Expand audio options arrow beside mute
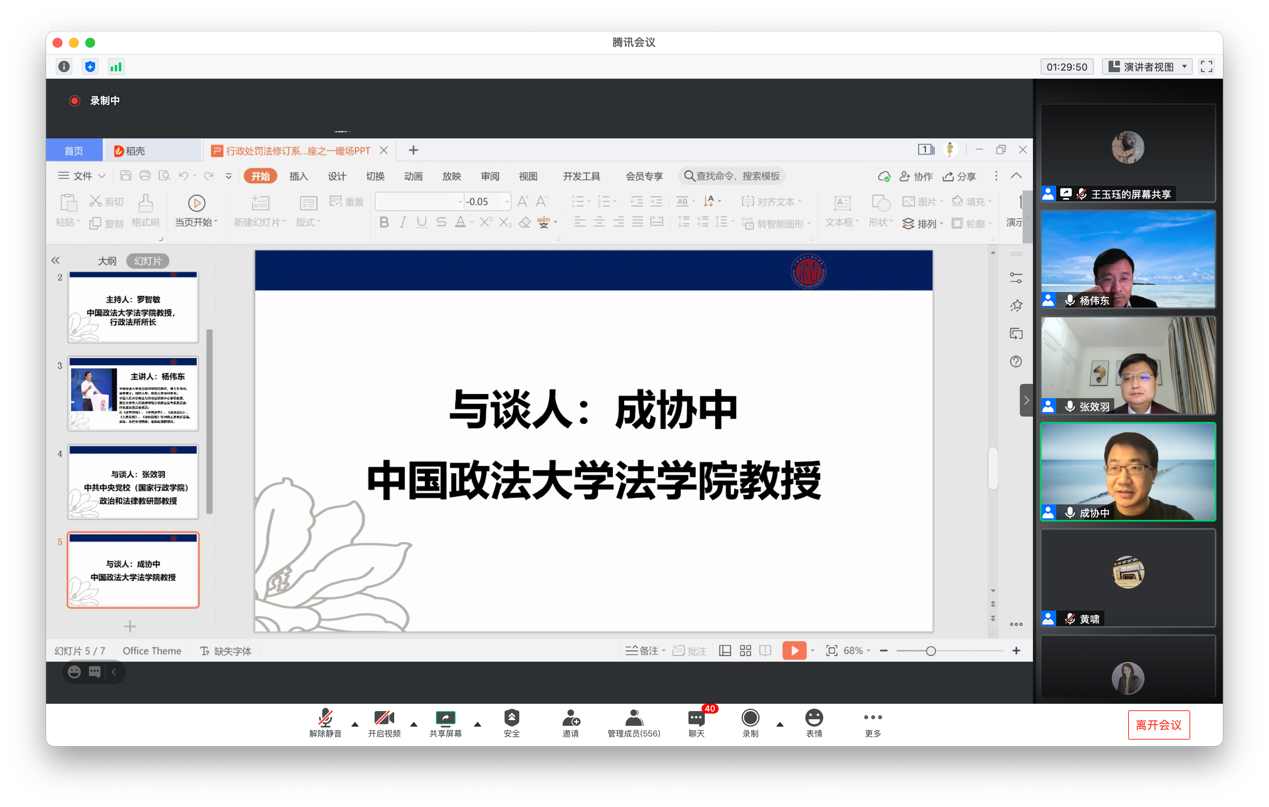The width and height of the screenshot is (1269, 807). 355,724
